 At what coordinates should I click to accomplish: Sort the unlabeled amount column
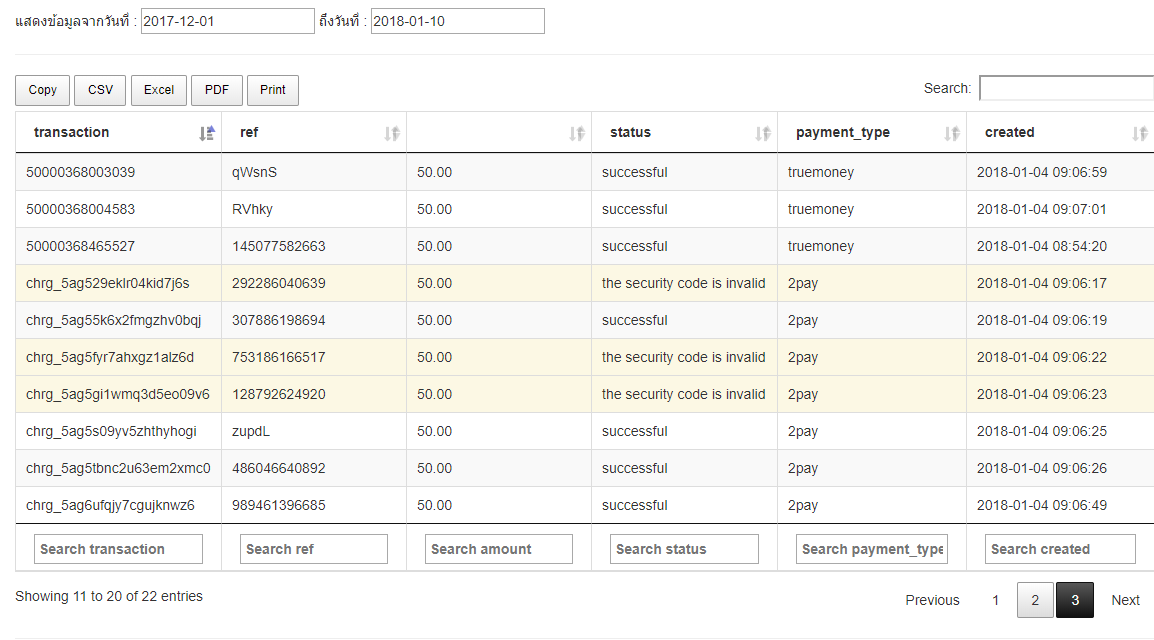click(x=577, y=133)
